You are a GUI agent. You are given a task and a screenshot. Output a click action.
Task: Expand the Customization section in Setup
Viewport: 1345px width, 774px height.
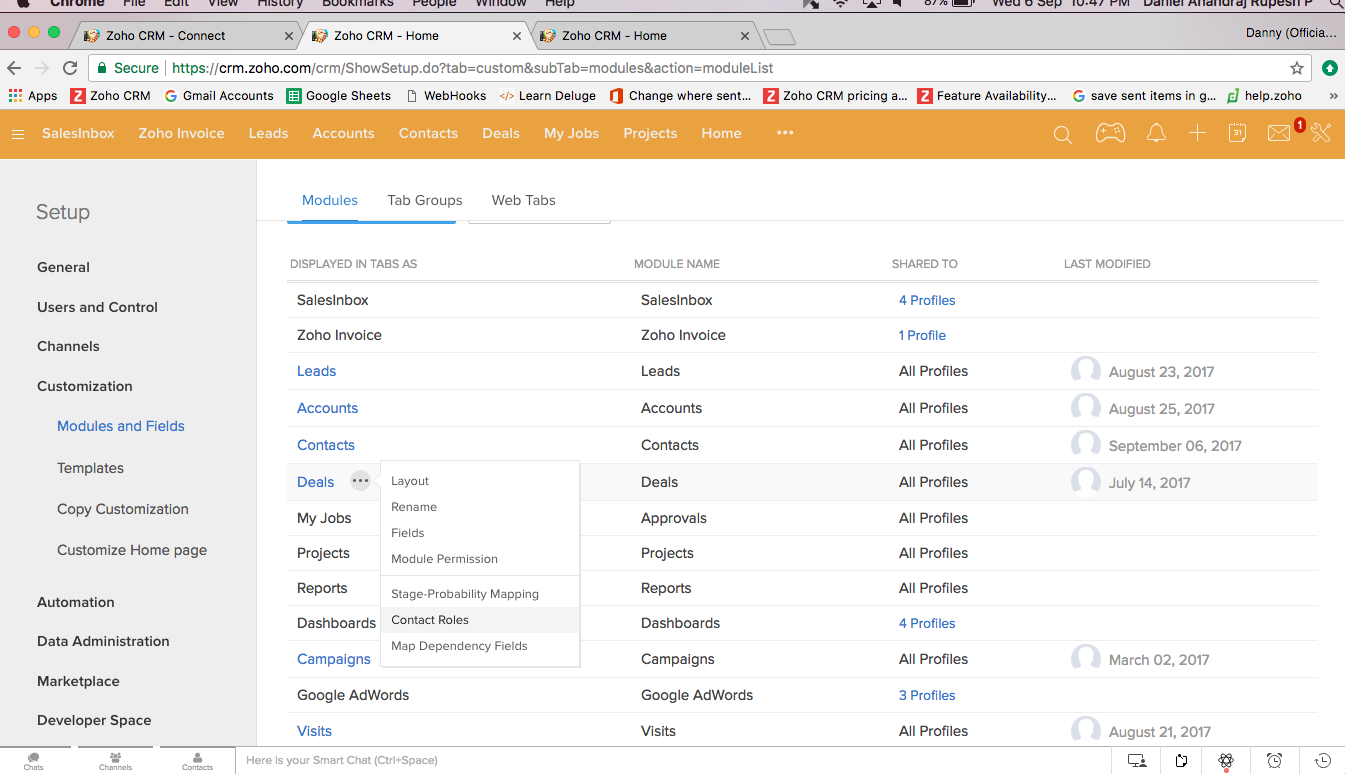click(x=85, y=386)
